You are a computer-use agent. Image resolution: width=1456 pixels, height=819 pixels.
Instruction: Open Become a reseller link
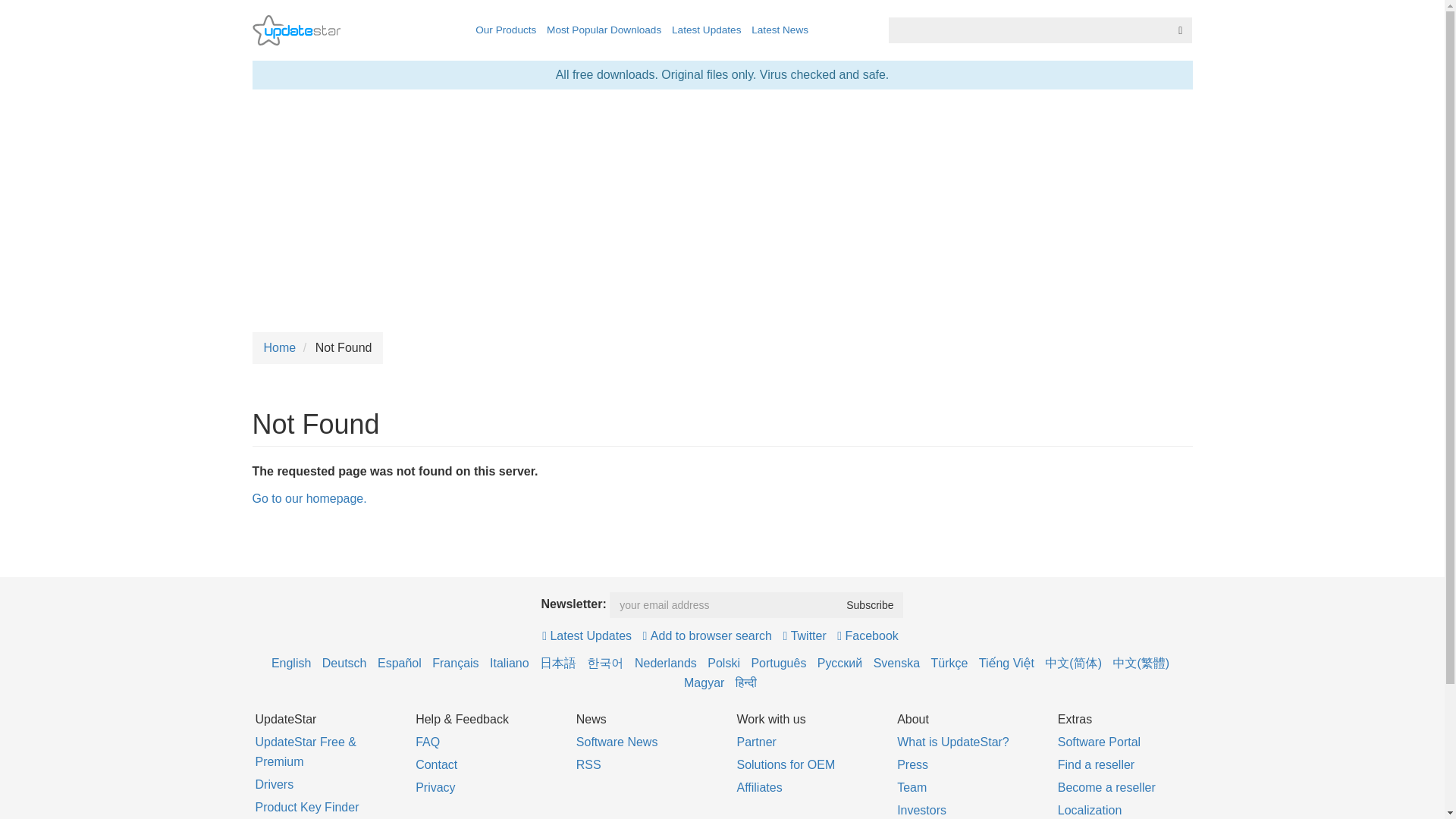[1106, 788]
